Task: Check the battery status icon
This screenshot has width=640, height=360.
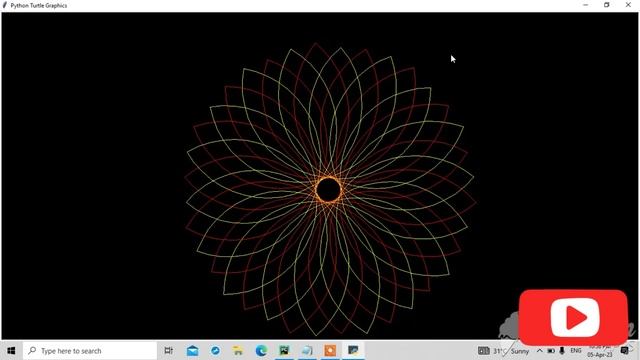Action: pyautogui.click(x=551, y=351)
